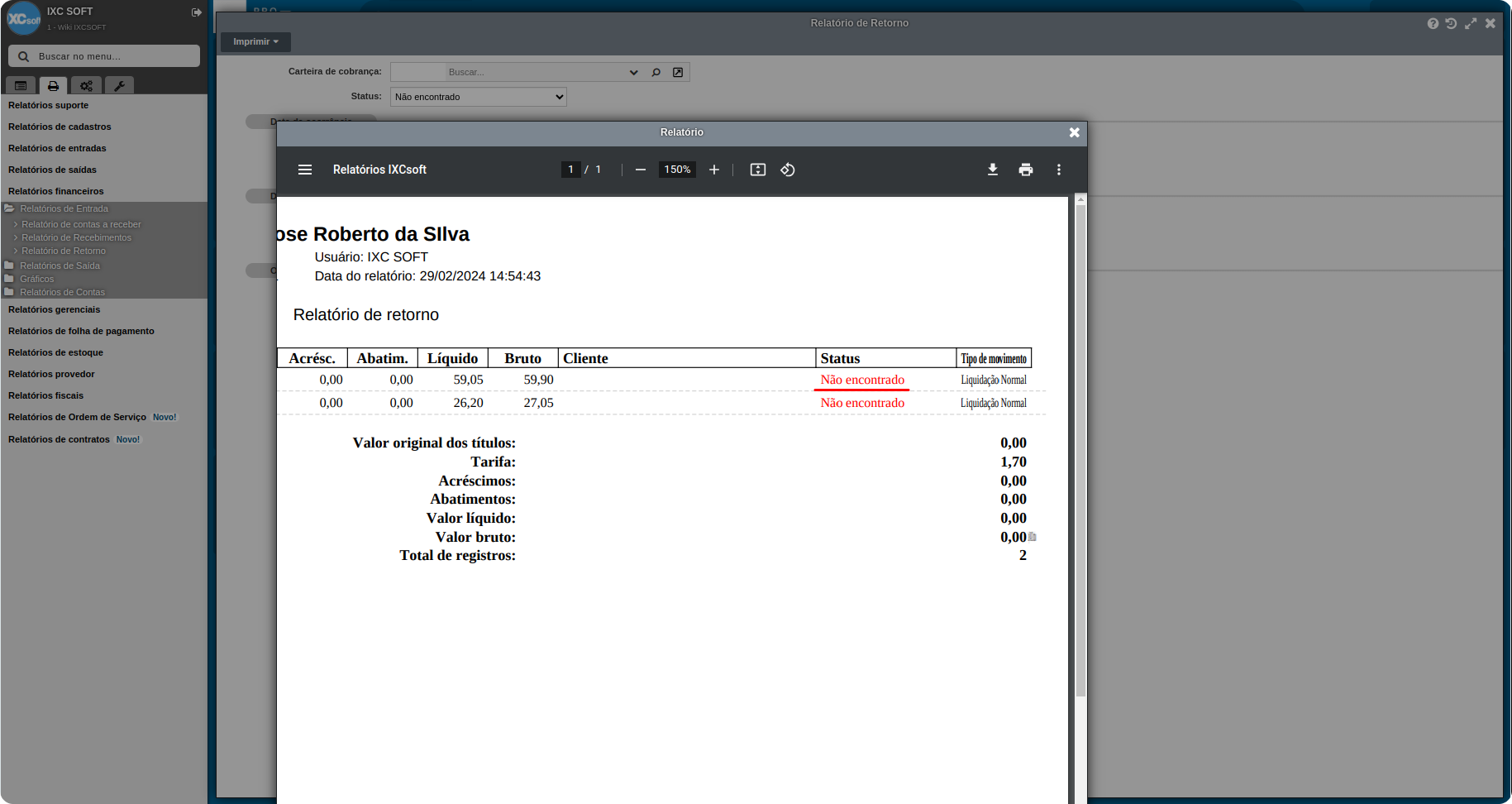Viewport: 1512px width, 804px height.
Task: Open Relatório de Recebimentos
Action: (x=76, y=237)
